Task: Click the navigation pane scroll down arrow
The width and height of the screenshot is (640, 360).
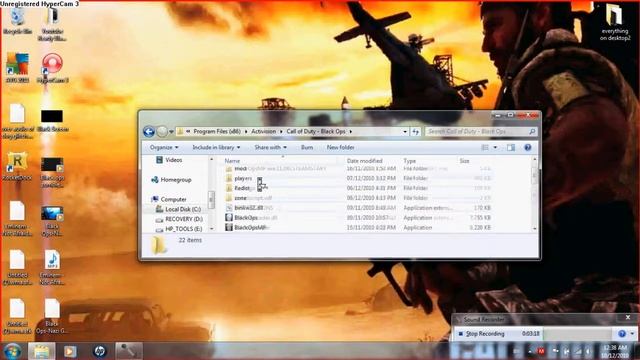Action: (x=211, y=229)
